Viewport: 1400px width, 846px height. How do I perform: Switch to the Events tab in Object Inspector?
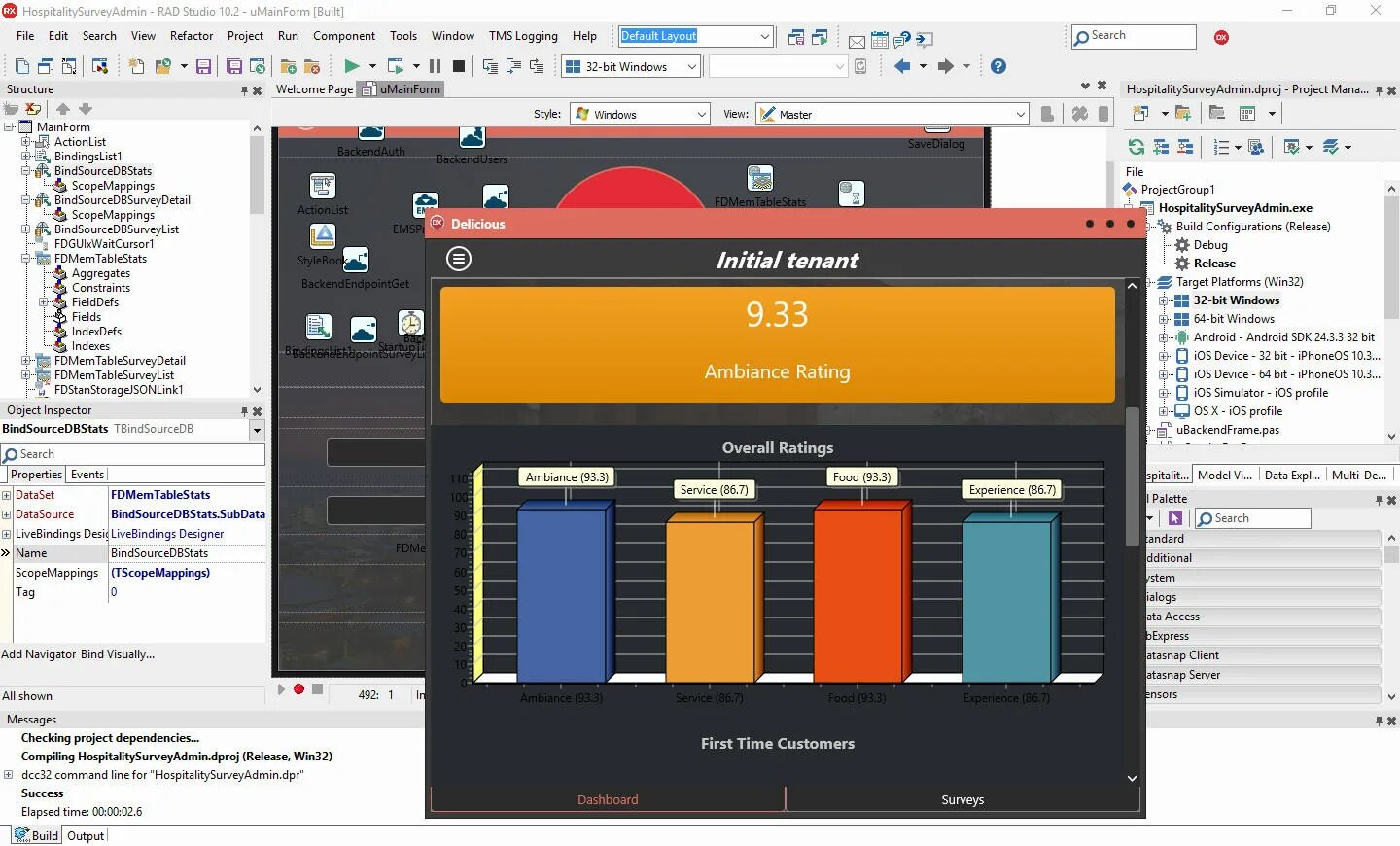click(x=87, y=475)
